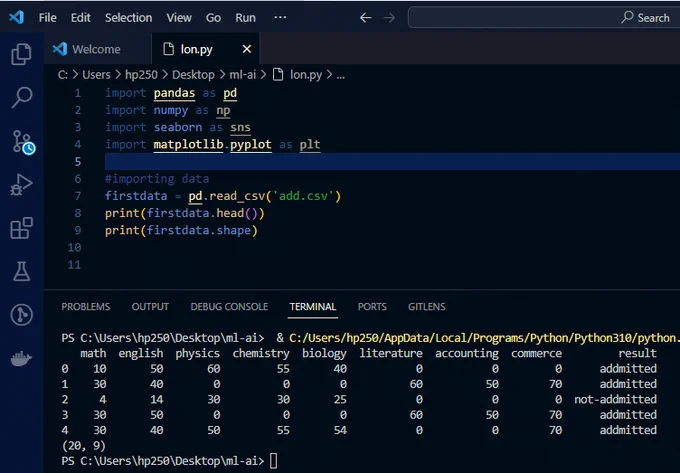680x473 pixels.
Task: Switch to the PROBLEMS panel tab
Action: (x=85, y=307)
